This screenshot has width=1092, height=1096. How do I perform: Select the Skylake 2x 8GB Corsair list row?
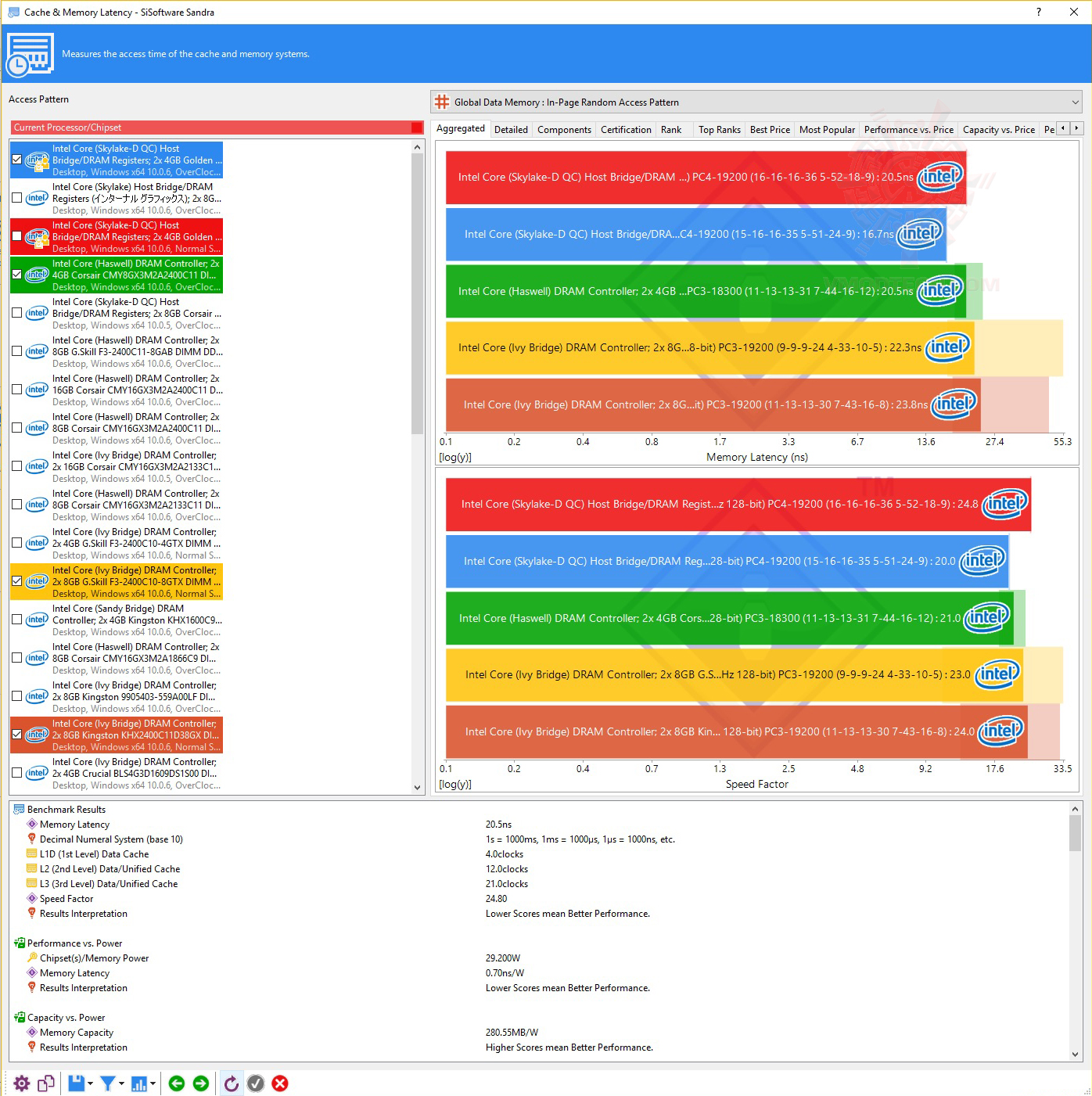117,313
